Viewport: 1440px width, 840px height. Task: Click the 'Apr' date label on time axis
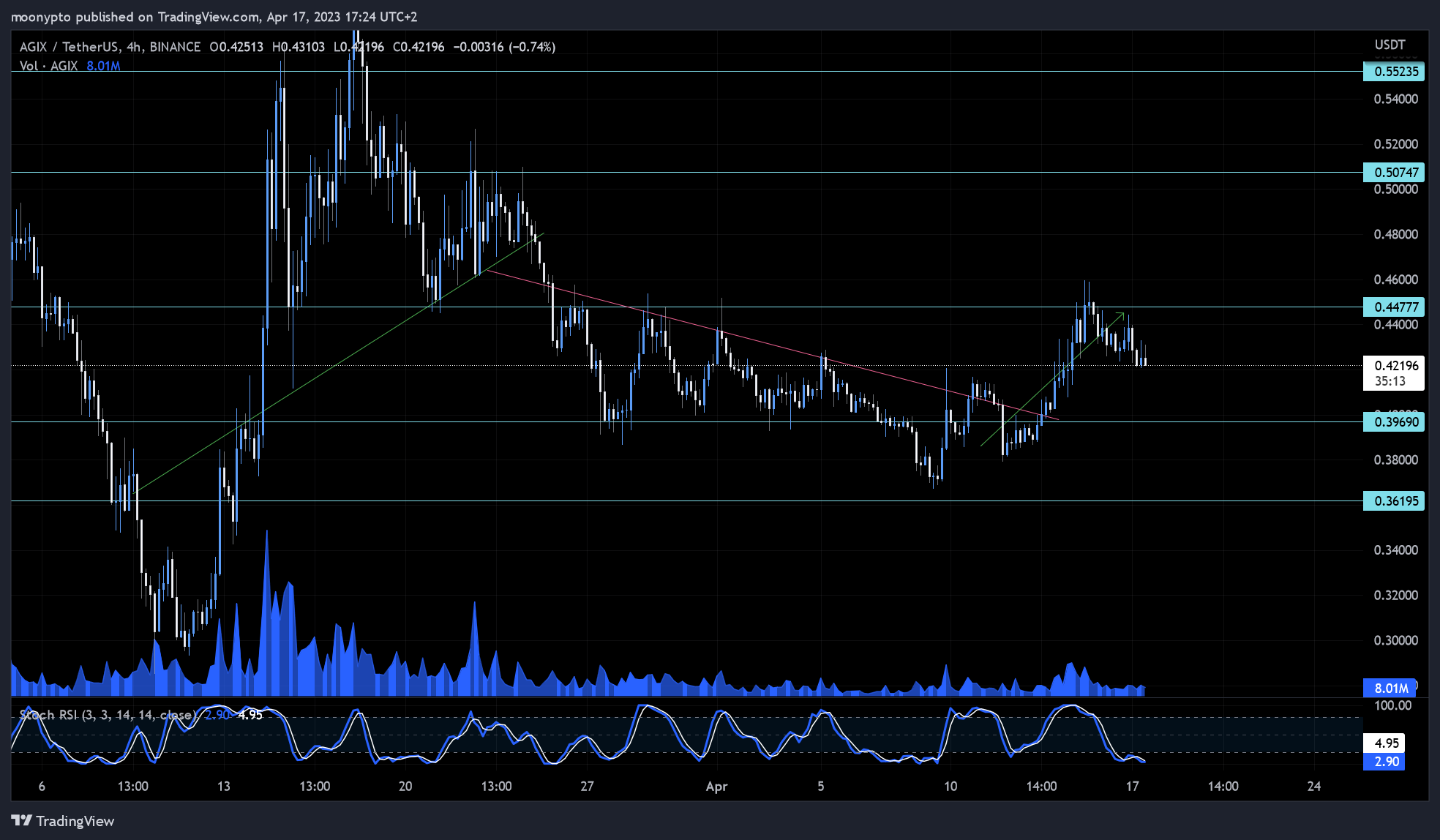(x=716, y=787)
